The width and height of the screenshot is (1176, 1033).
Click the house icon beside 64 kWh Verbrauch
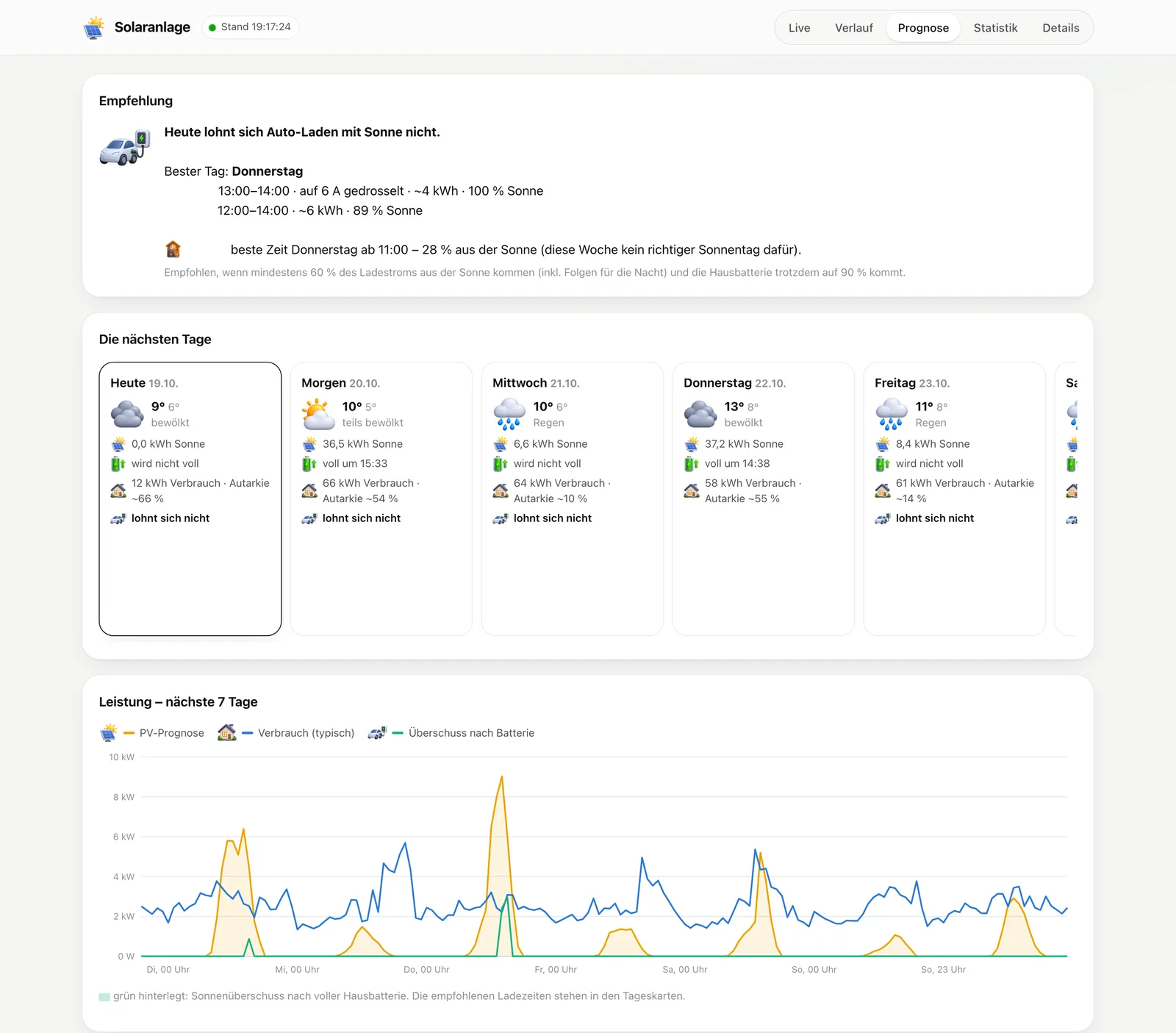click(x=501, y=490)
